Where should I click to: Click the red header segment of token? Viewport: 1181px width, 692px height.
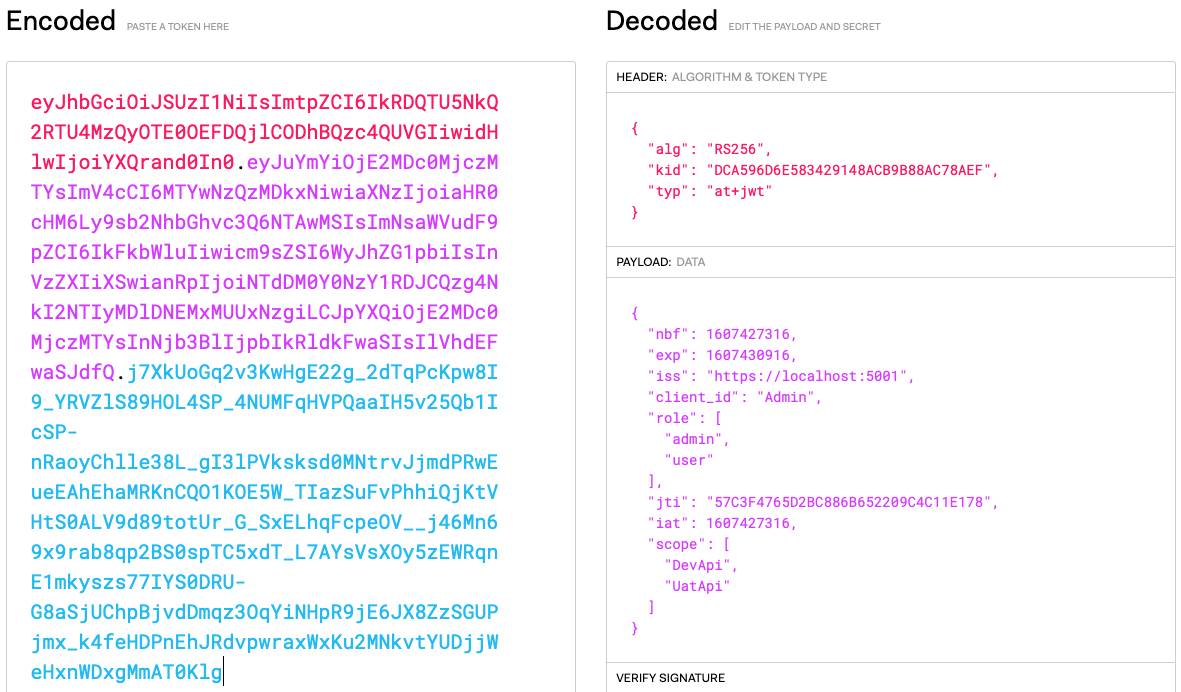click(264, 132)
